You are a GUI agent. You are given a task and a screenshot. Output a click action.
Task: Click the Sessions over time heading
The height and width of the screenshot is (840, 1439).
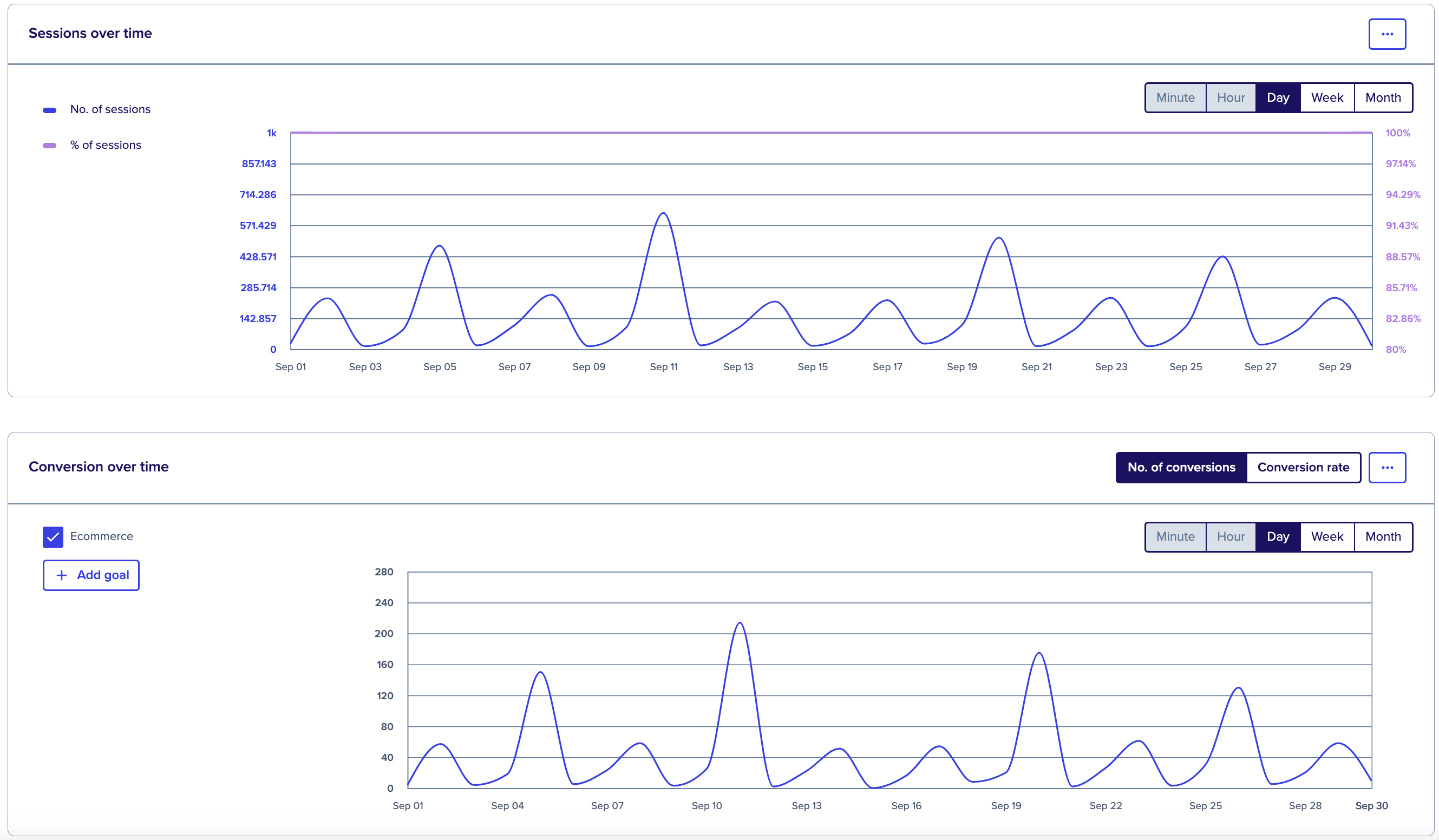[90, 33]
